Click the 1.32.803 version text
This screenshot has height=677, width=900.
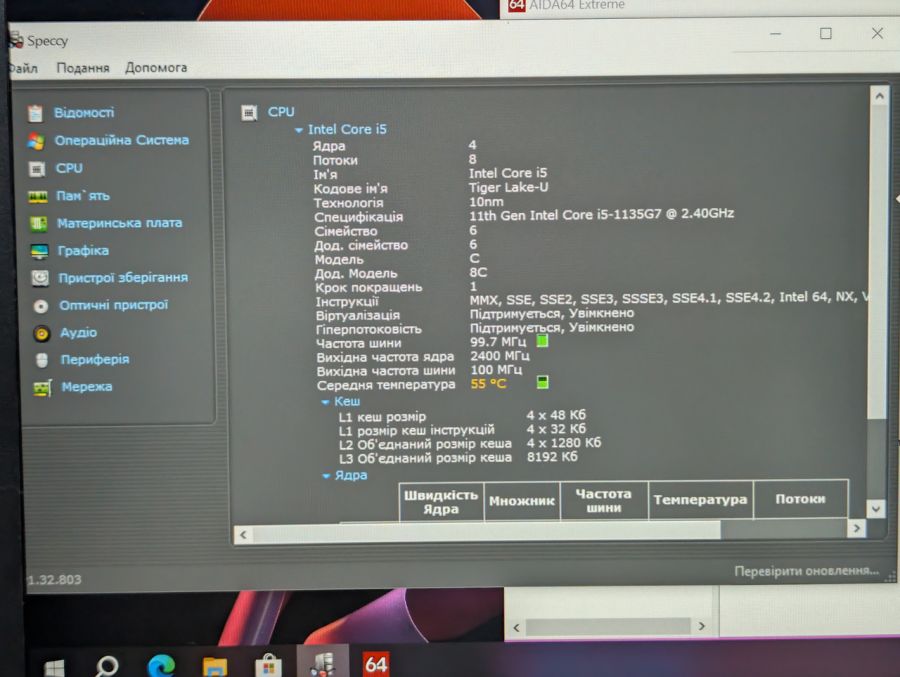[x=55, y=579]
